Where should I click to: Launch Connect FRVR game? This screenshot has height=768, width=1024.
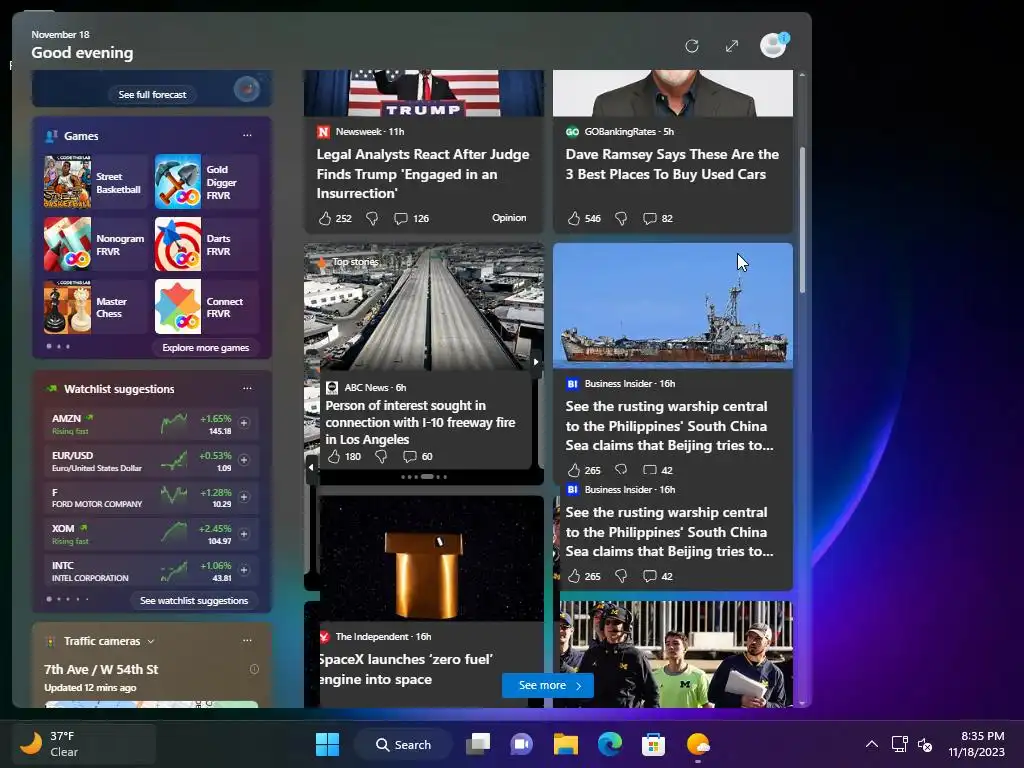[x=206, y=307]
